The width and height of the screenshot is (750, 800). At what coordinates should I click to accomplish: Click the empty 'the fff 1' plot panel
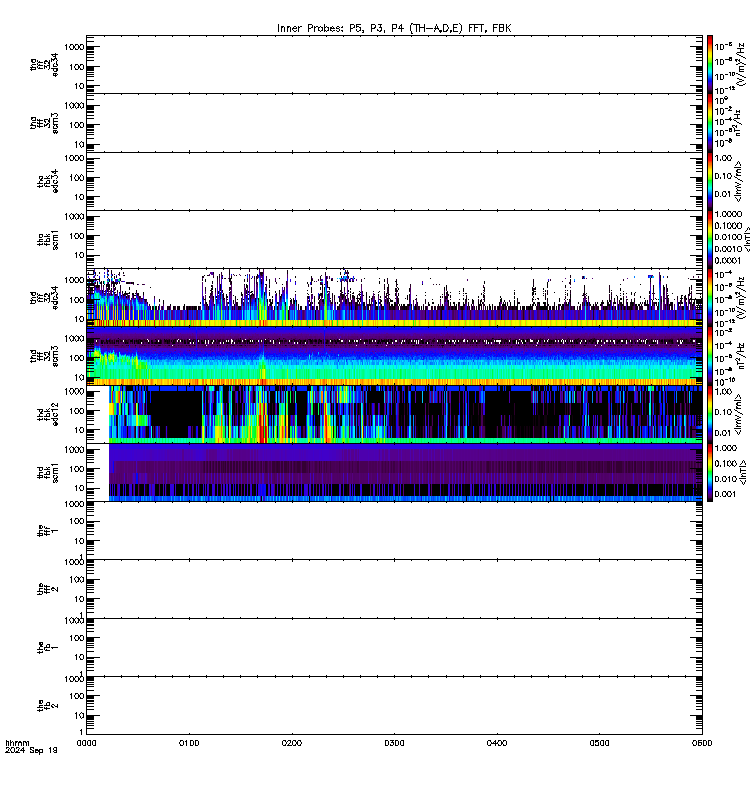click(x=394, y=531)
